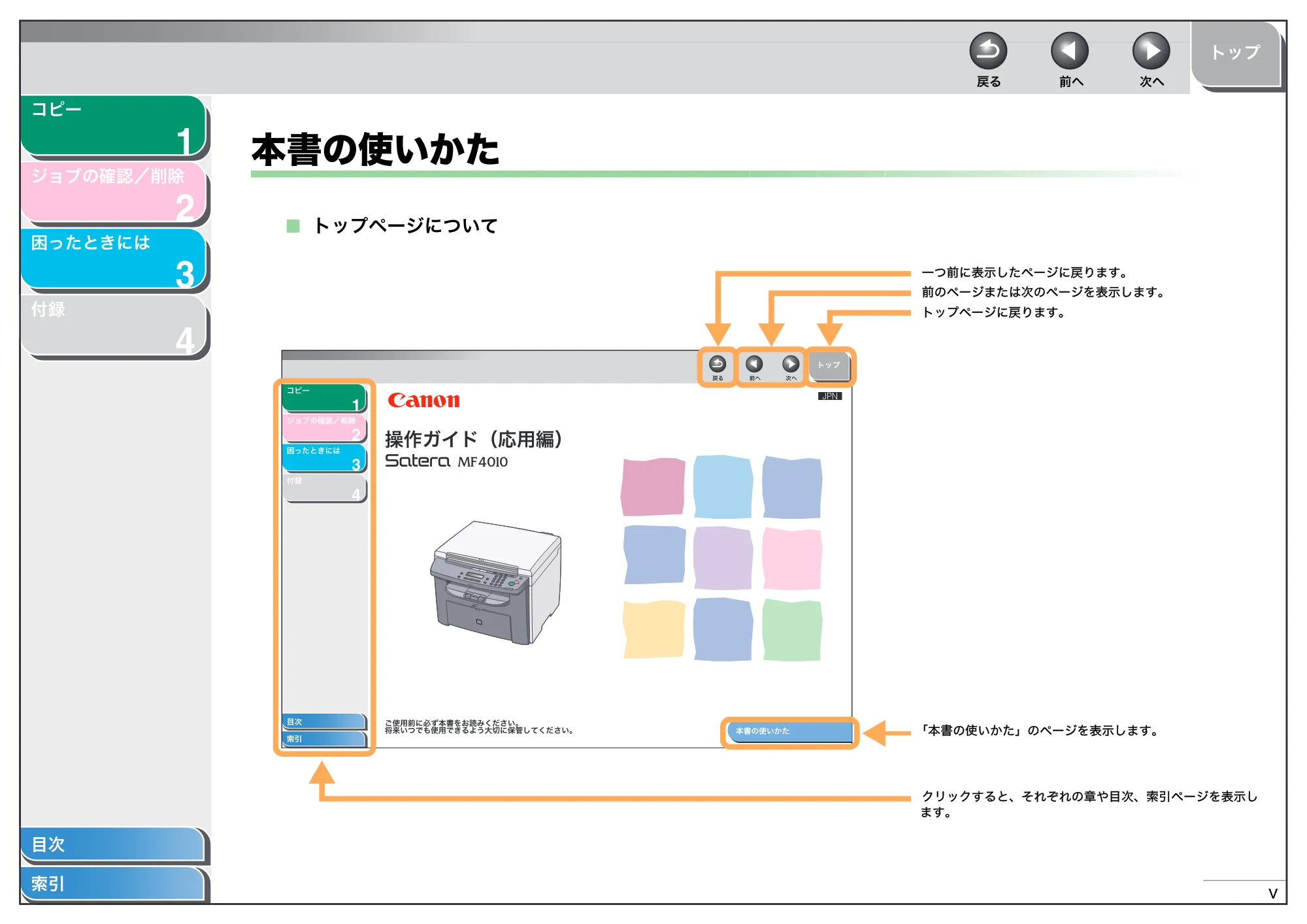Click the small トップ tab in the sample screenshot
This screenshot has width=1307, height=924.
[x=829, y=366]
